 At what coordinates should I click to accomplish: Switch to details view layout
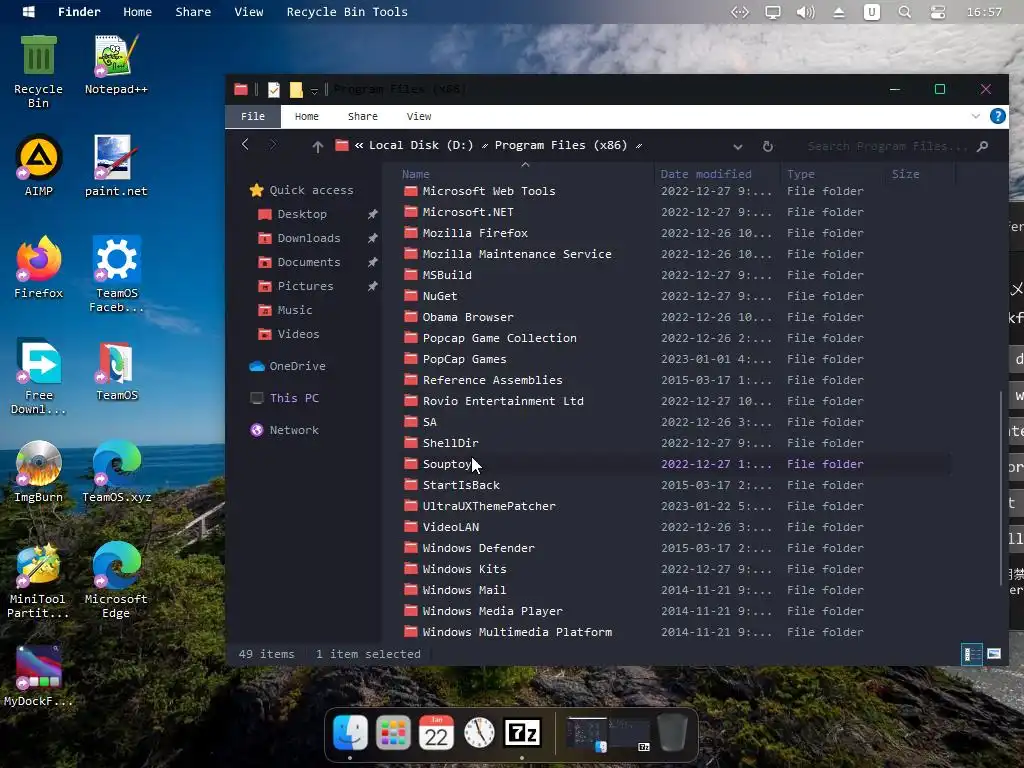(972, 654)
